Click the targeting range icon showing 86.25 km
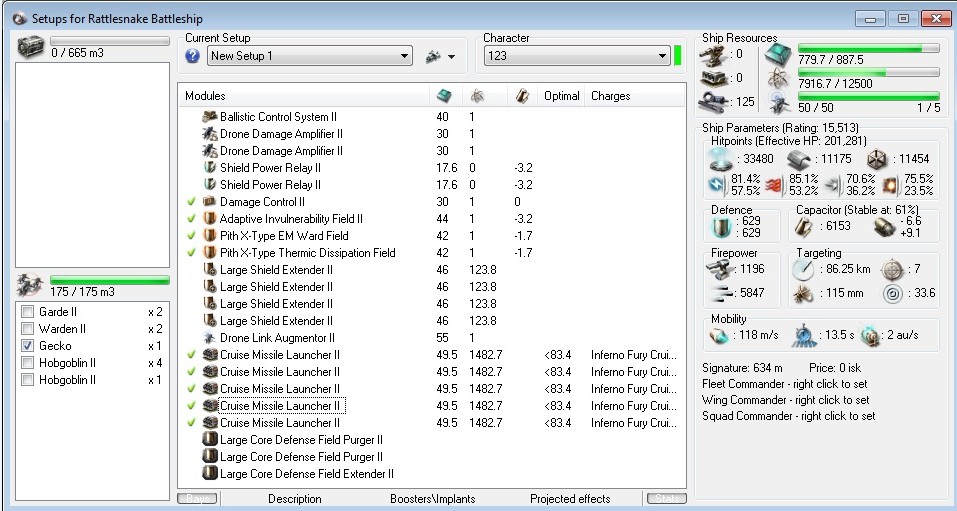Image resolution: width=957 pixels, height=511 pixels. [x=803, y=269]
